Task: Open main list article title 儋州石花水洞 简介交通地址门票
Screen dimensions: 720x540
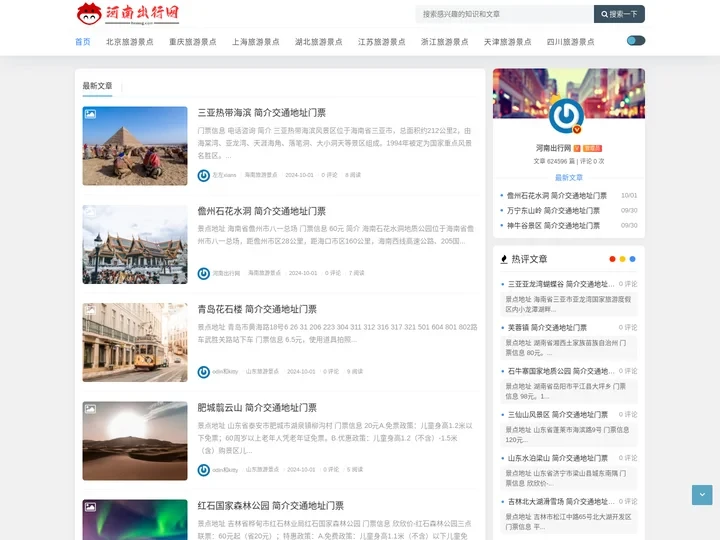Action: coord(262,211)
